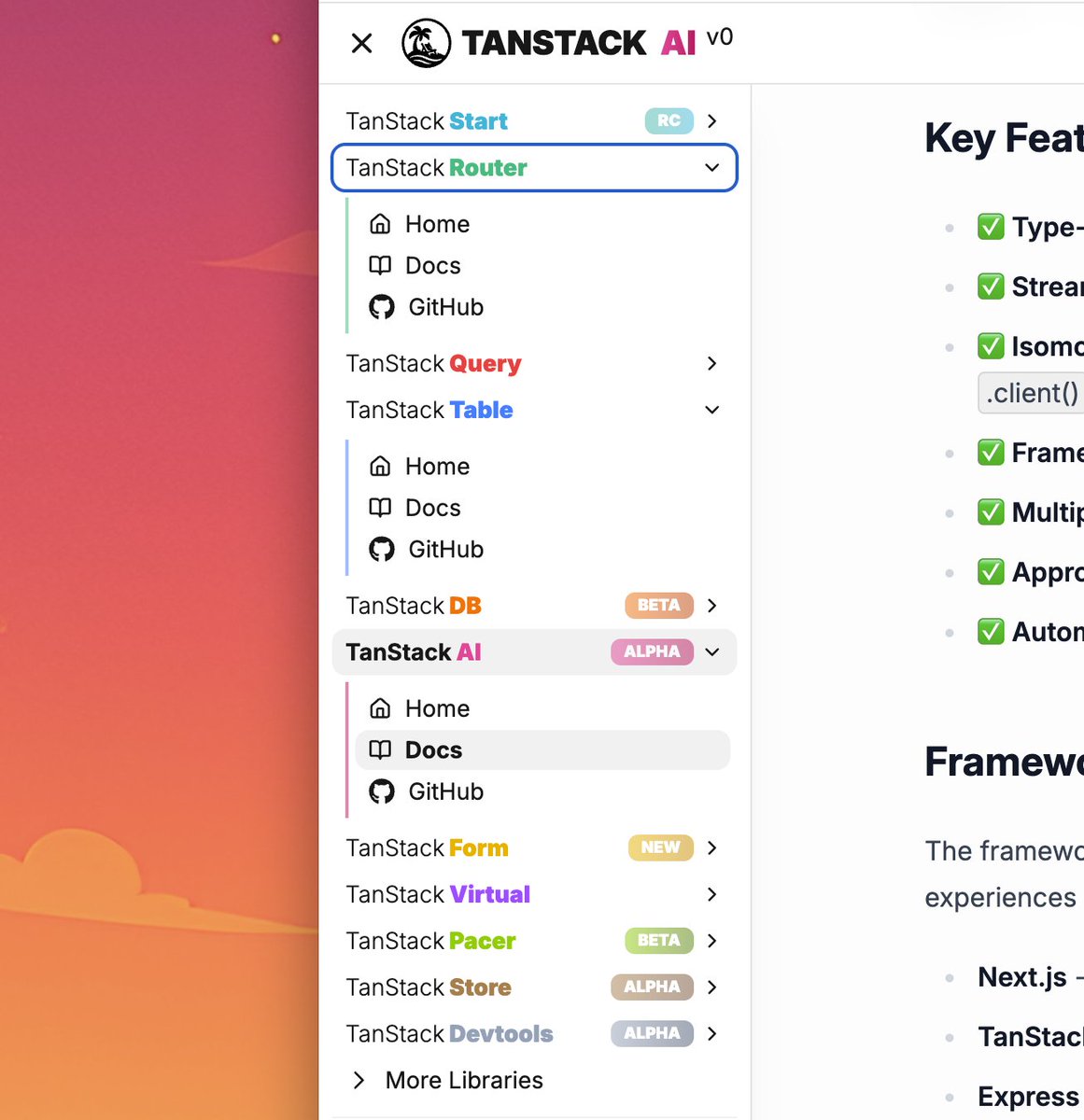Click Docs book icon under TanStack AI
The width and height of the screenshot is (1084, 1120).
point(380,749)
